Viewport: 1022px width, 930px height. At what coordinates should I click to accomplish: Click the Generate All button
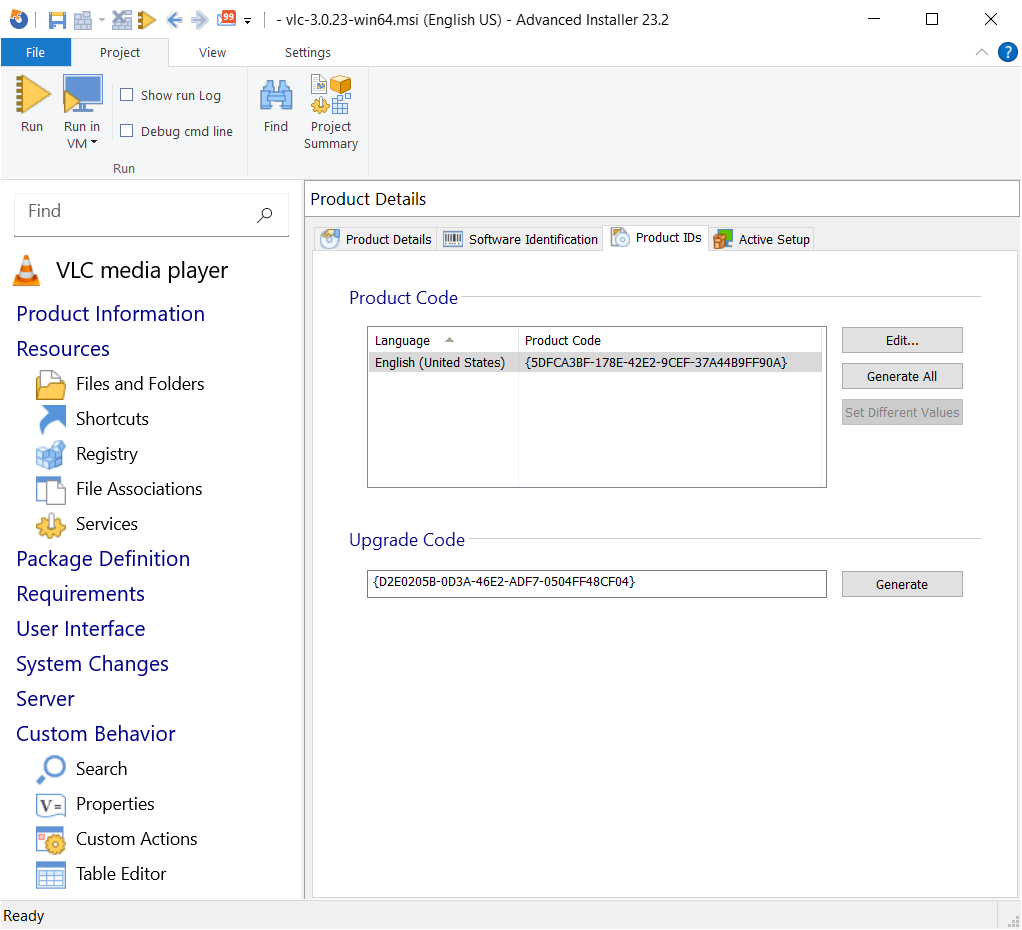point(901,376)
